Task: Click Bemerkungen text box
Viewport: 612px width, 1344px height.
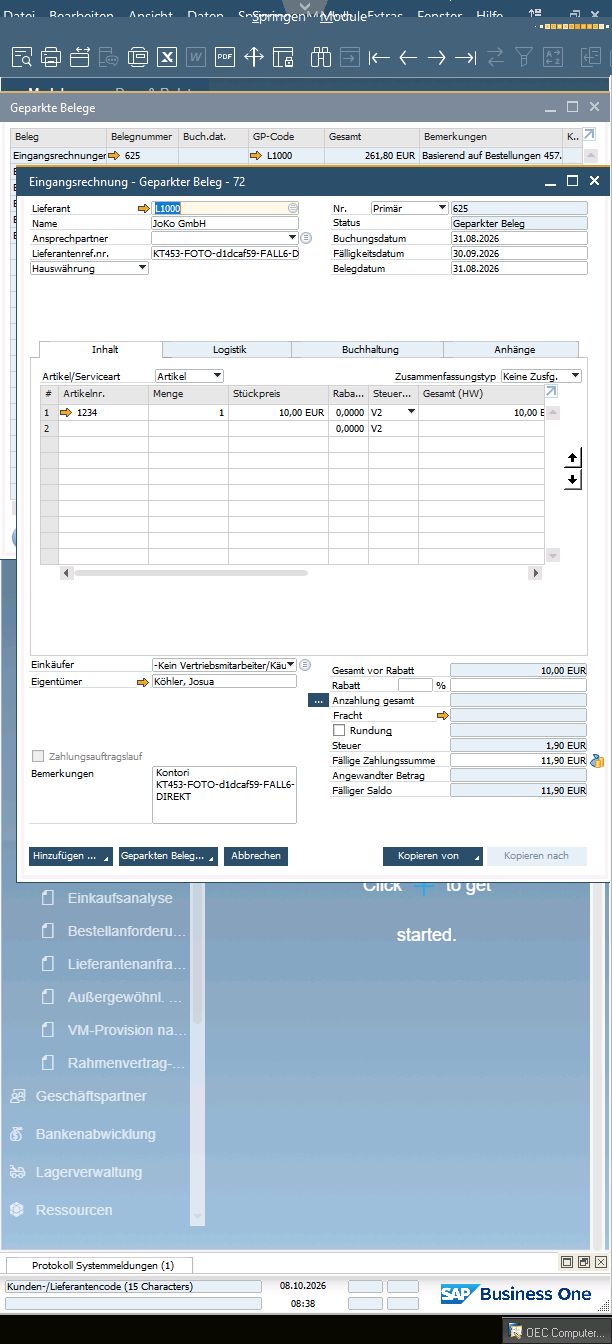Action: pyautogui.click(x=224, y=795)
